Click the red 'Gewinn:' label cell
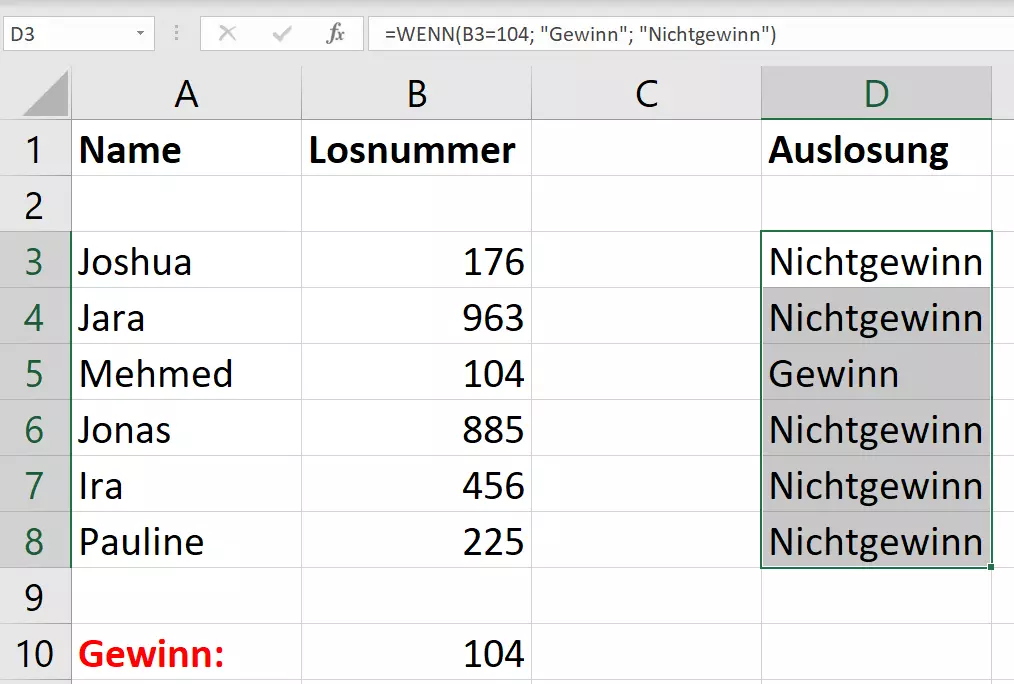 (x=186, y=652)
